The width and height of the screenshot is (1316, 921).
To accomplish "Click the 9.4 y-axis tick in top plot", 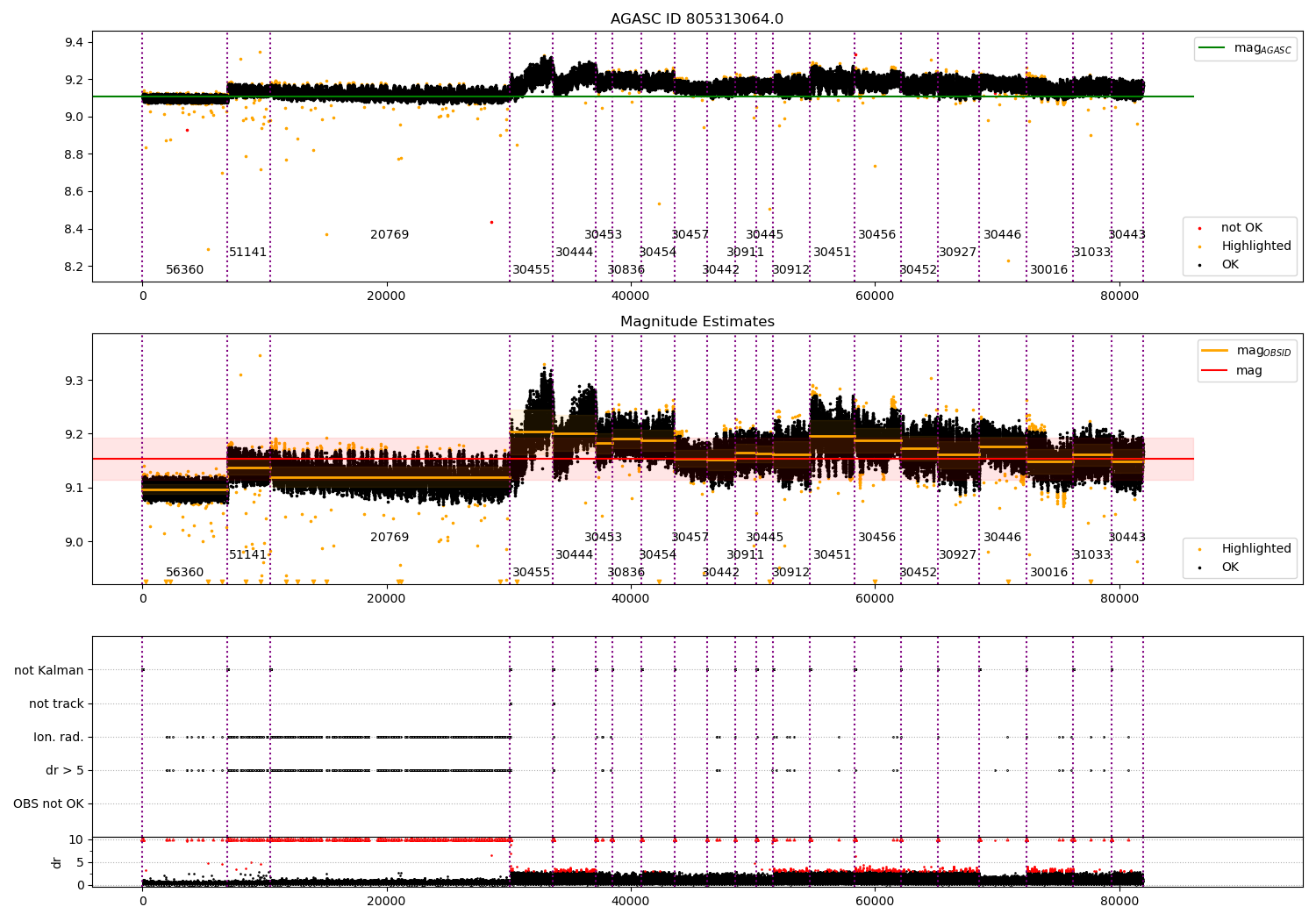I will point(75,43).
